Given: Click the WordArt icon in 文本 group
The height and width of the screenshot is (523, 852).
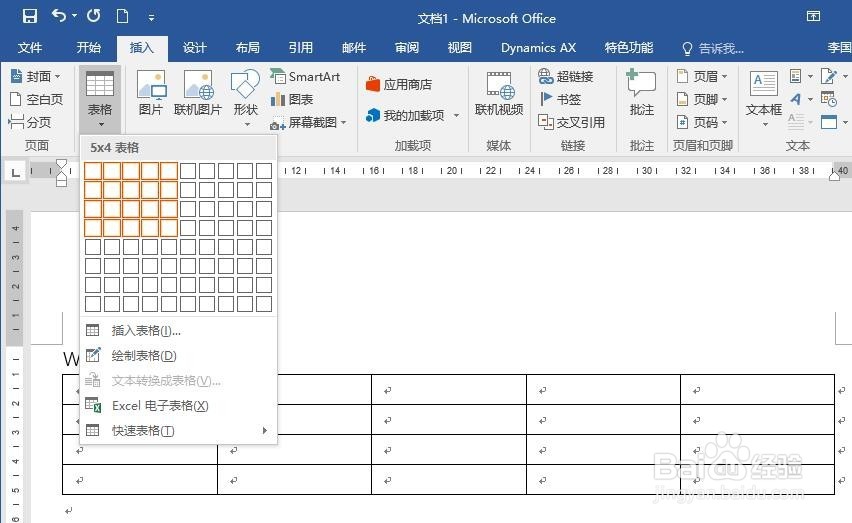Looking at the screenshot, I should point(797,99).
